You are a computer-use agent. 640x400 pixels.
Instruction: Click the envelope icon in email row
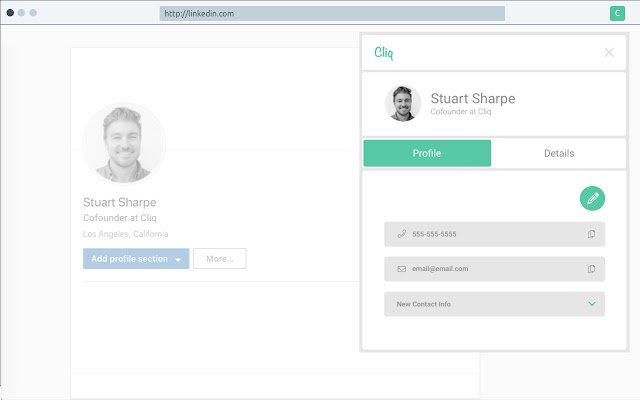(402, 269)
